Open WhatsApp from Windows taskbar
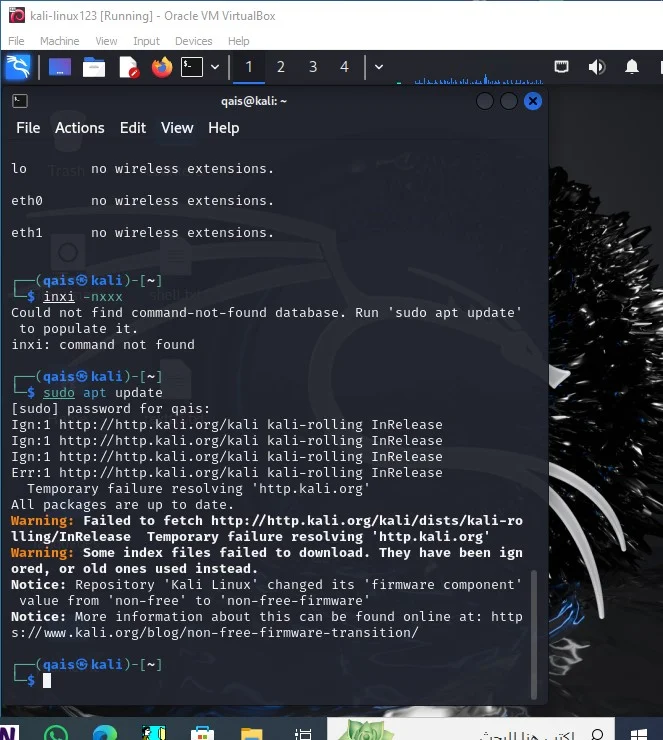 coord(56,733)
